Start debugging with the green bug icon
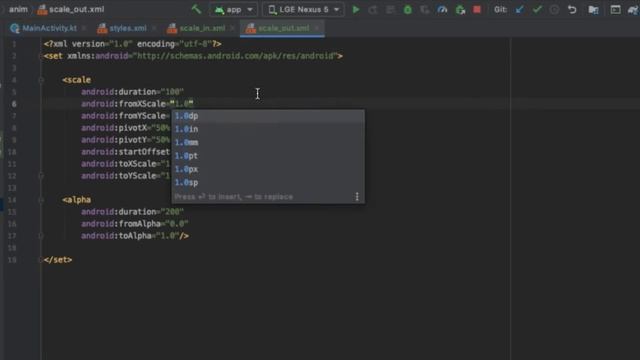 click(x=407, y=9)
